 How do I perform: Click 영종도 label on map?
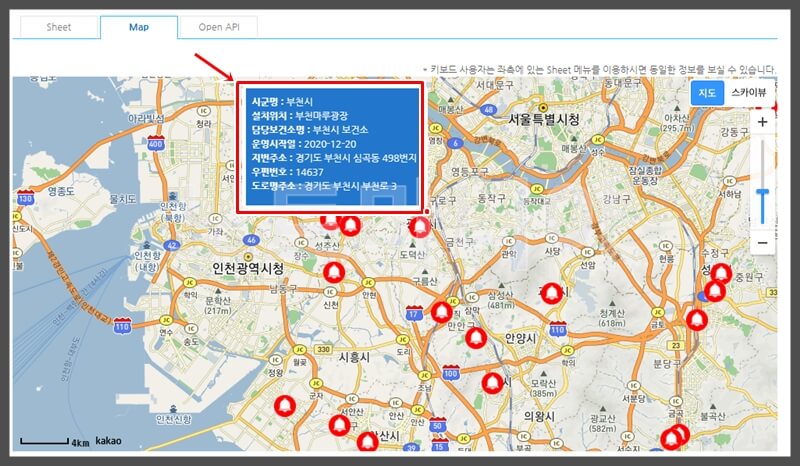coord(61,191)
